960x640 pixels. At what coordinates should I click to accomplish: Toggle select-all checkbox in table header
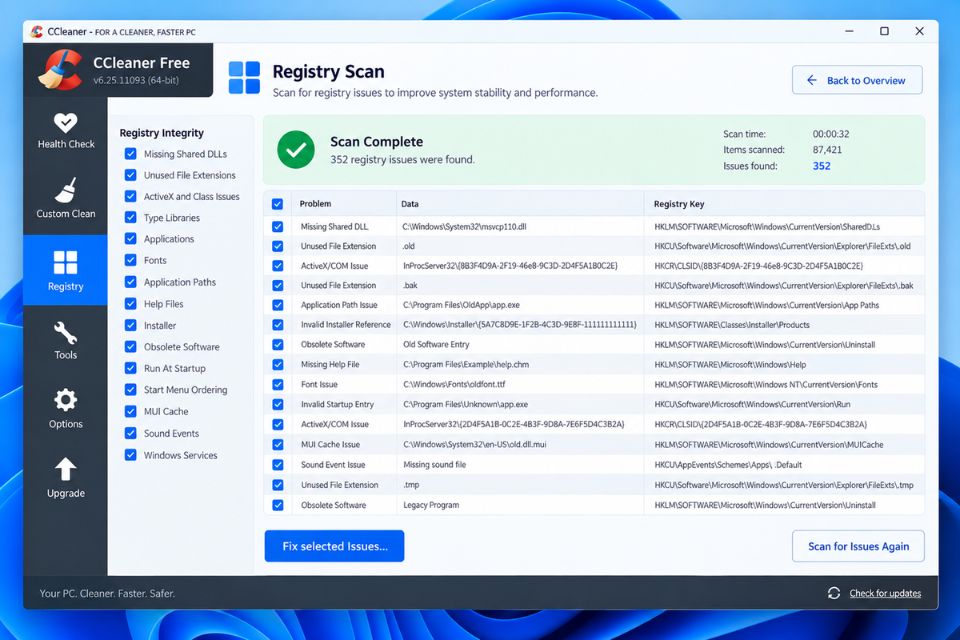(x=277, y=204)
